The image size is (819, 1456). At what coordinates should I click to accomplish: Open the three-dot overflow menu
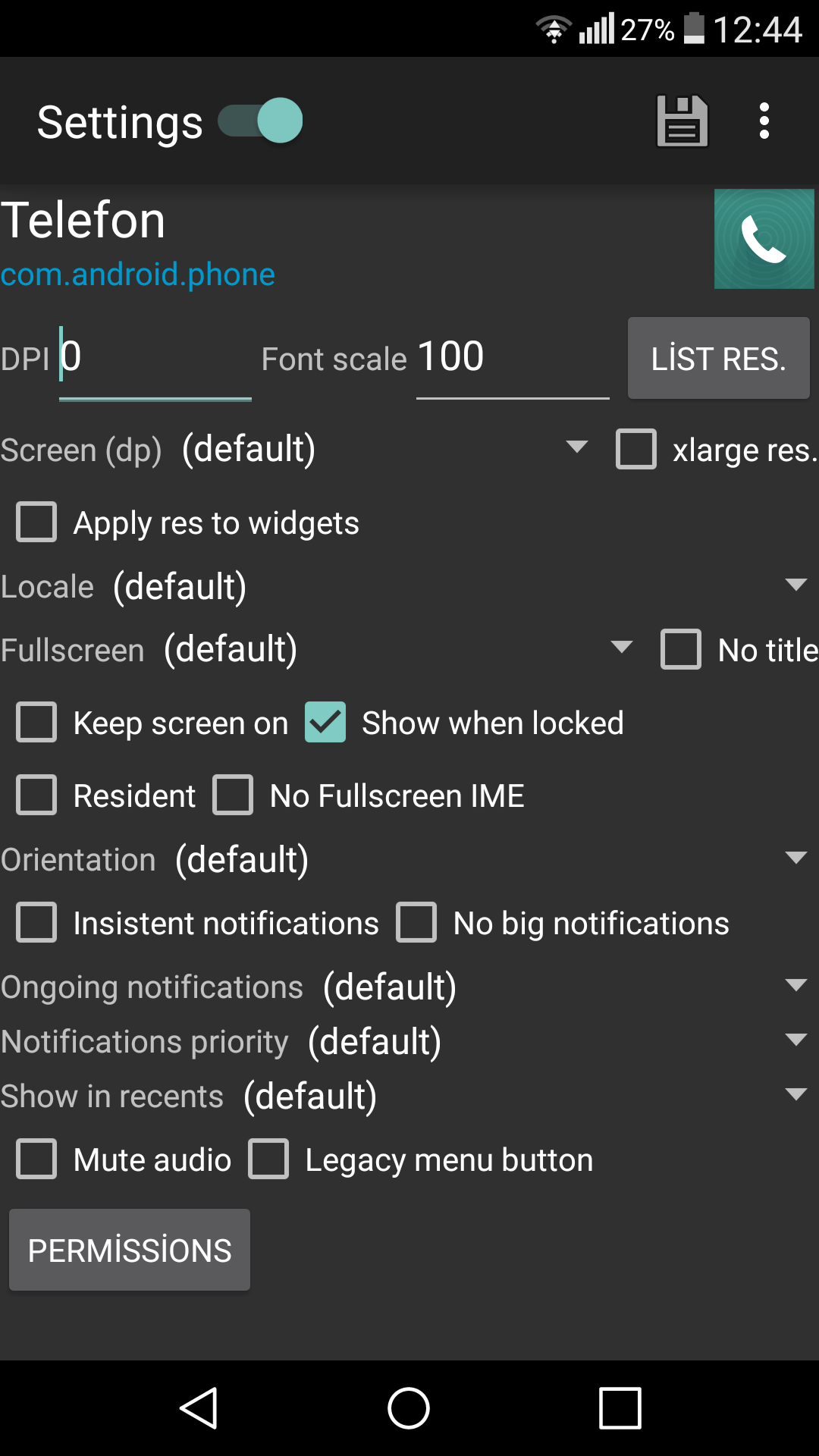[764, 121]
